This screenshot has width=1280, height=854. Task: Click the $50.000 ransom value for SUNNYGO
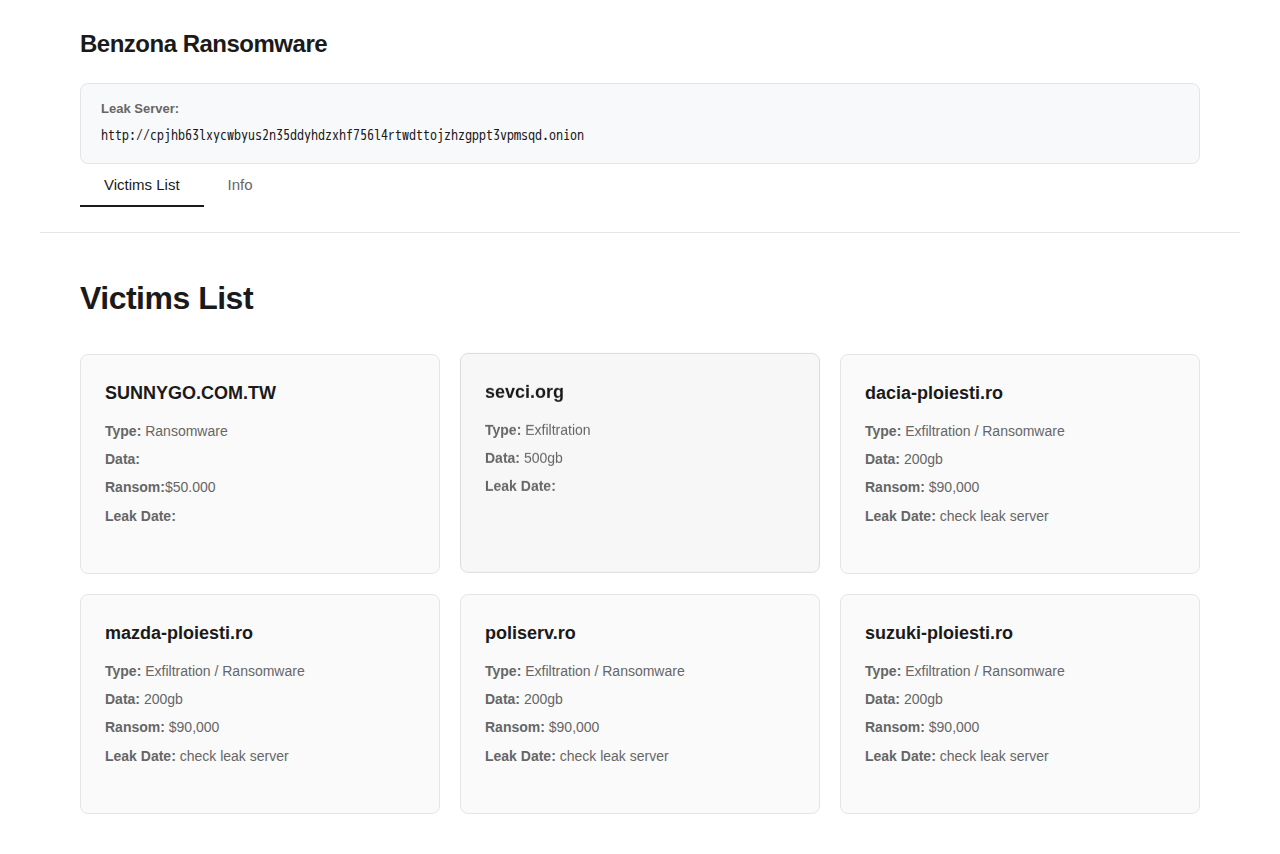[190, 487]
